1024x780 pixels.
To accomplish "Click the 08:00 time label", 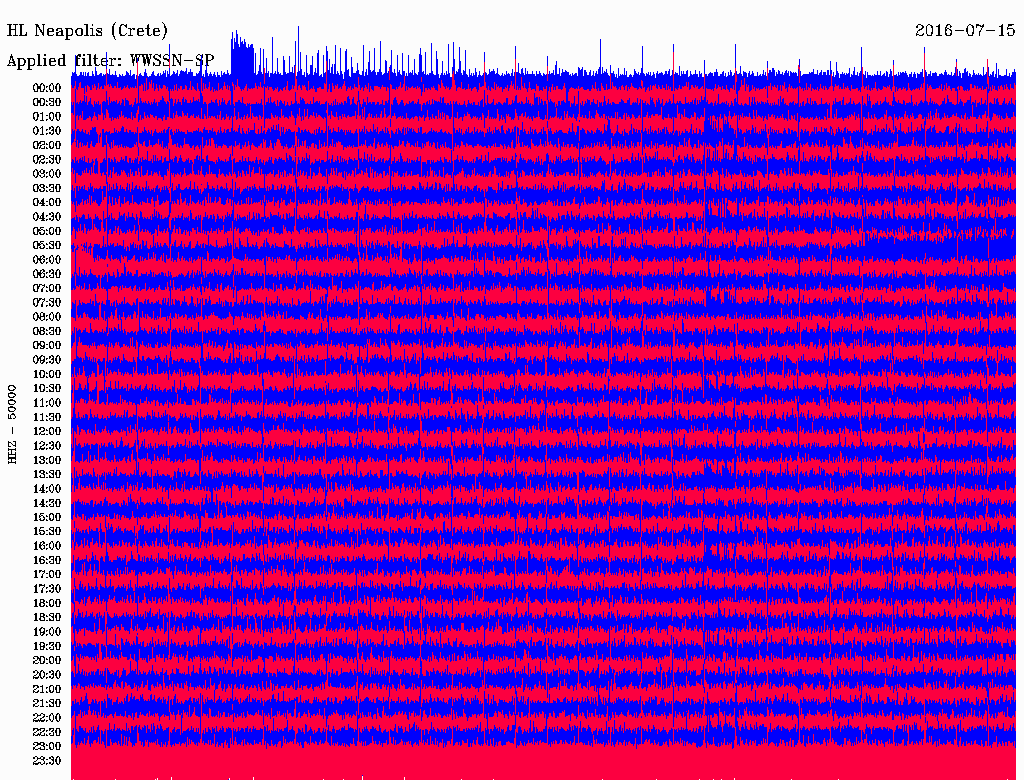I will (x=47, y=317).
